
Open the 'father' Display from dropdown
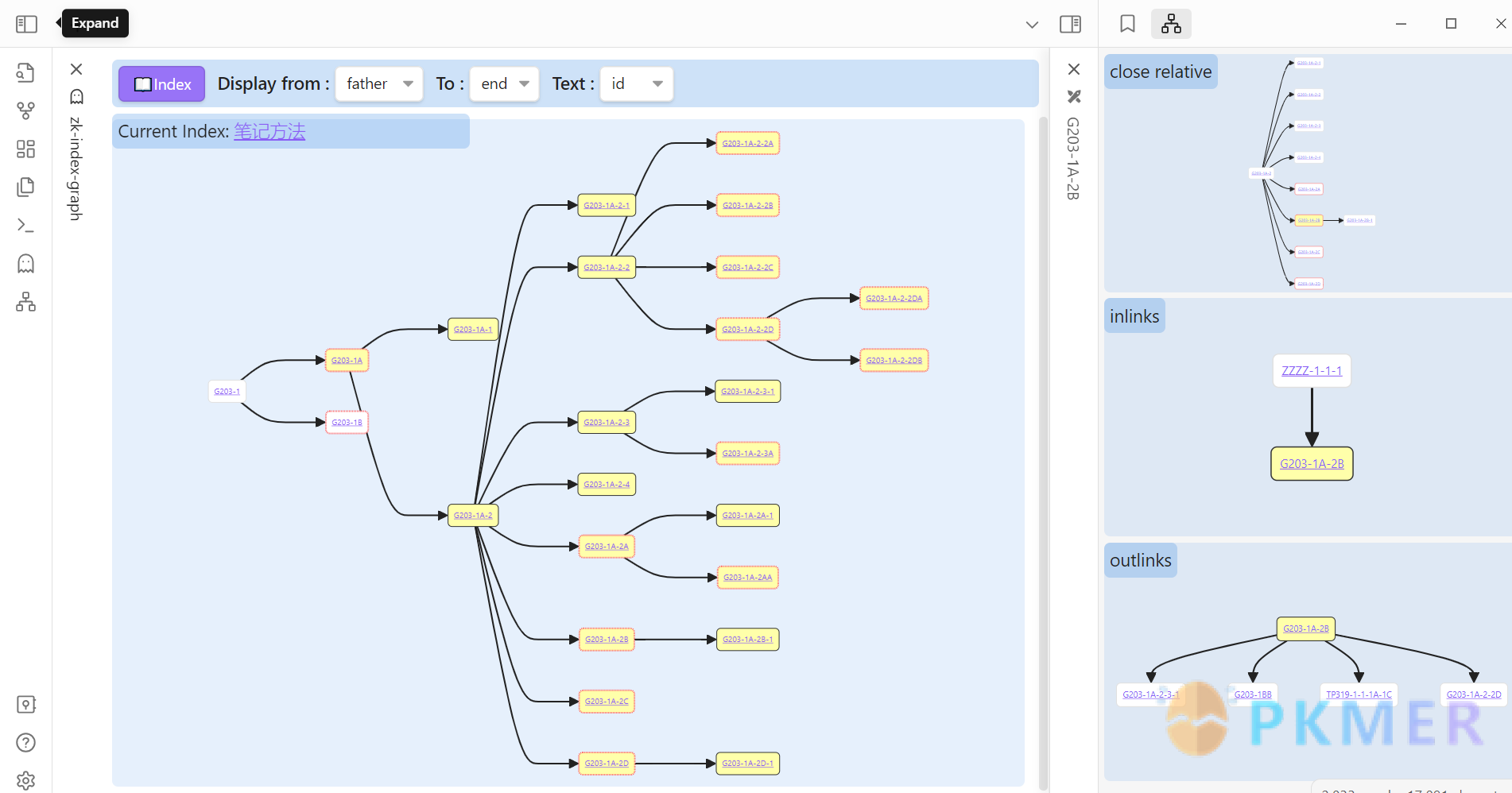pyautogui.click(x=379, y=83)
